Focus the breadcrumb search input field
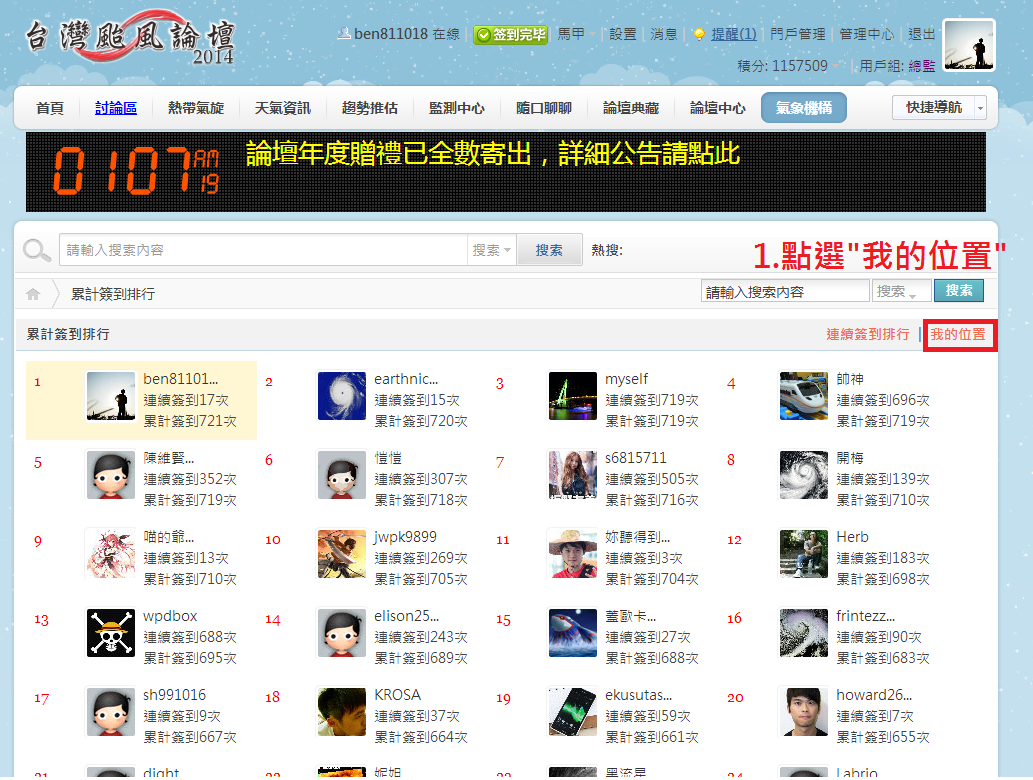 pos(785,291)
